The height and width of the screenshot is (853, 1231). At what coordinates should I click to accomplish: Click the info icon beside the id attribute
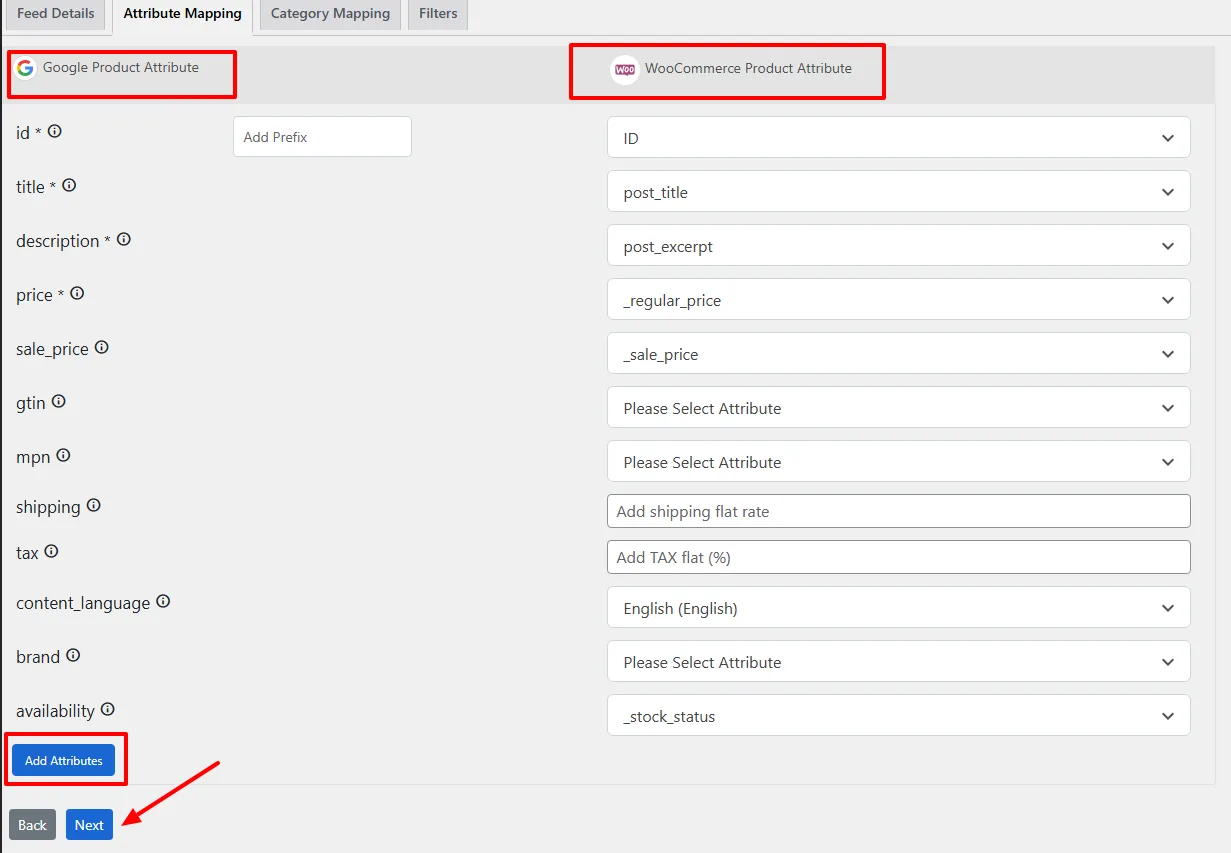pyautogui.click(x=54, y=130)
